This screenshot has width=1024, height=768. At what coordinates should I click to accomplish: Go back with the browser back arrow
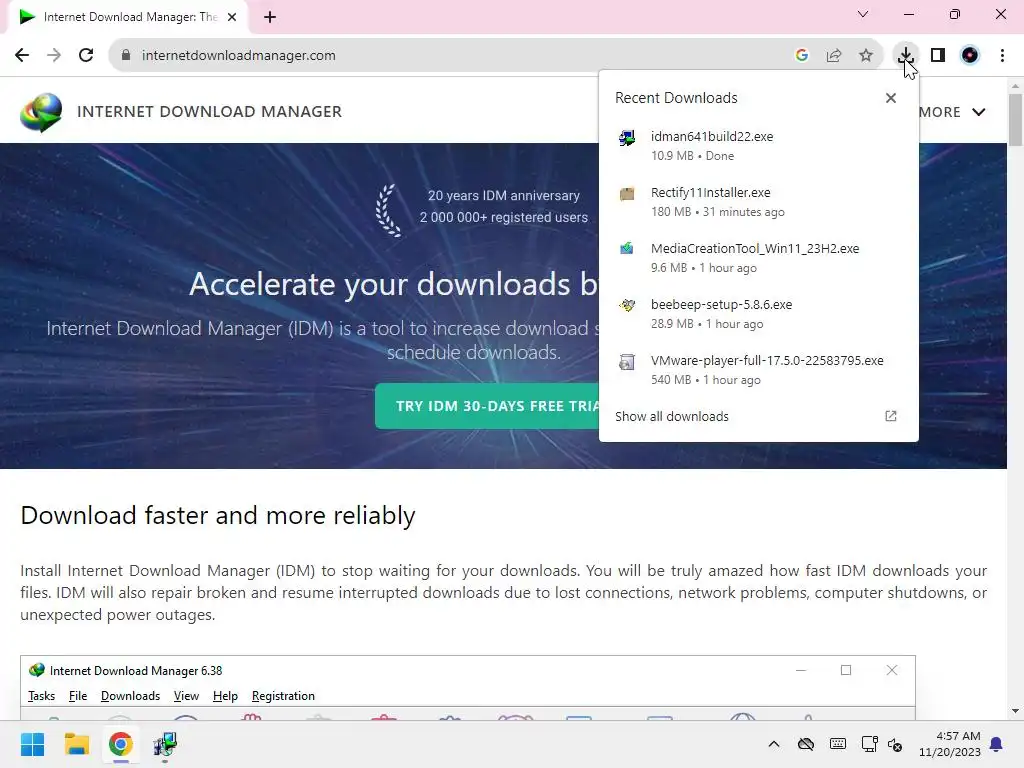[x=22, y=55]
